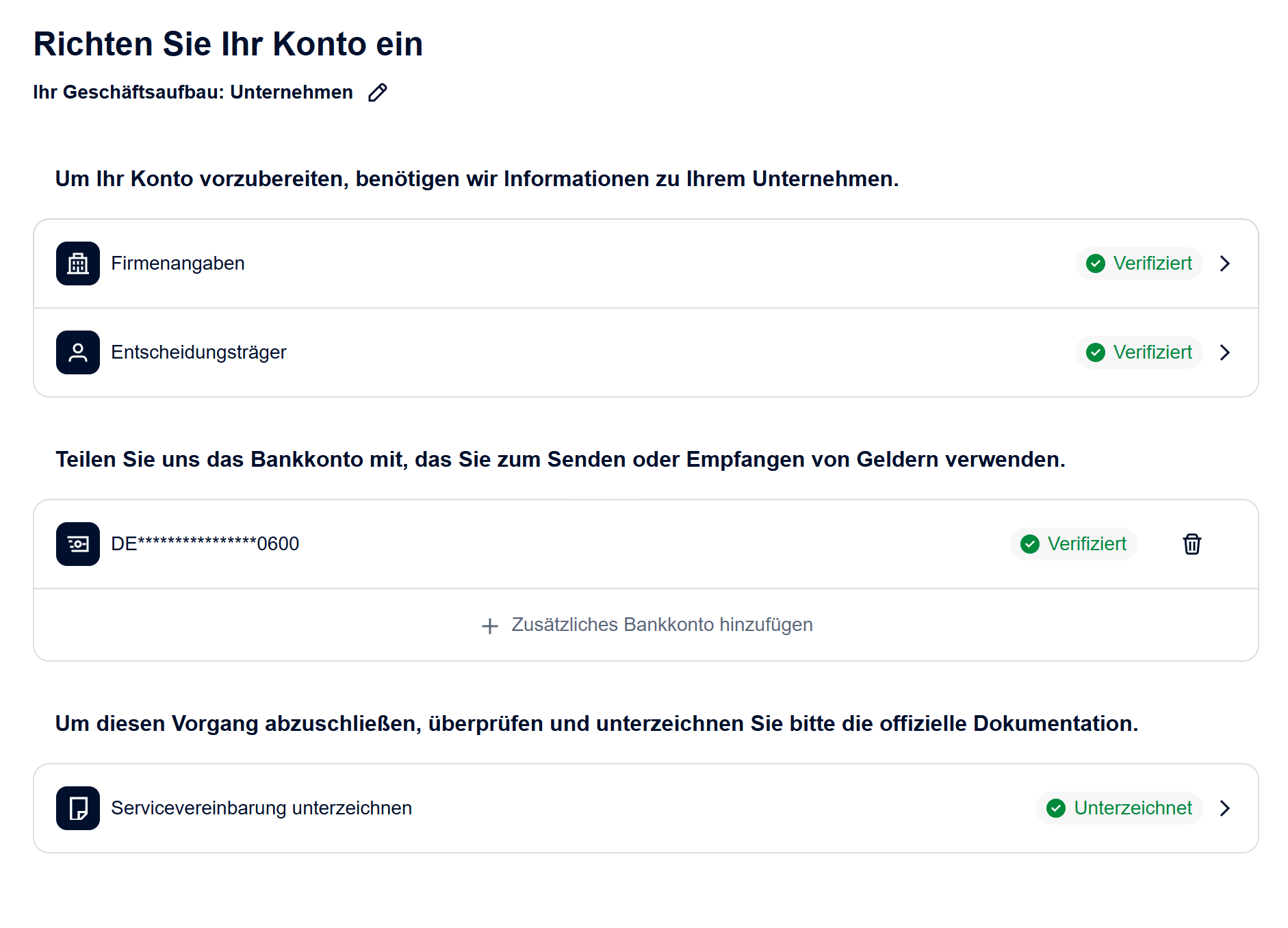Click the green checkmark in the Unterzeichnet badge

(1056, 808)
